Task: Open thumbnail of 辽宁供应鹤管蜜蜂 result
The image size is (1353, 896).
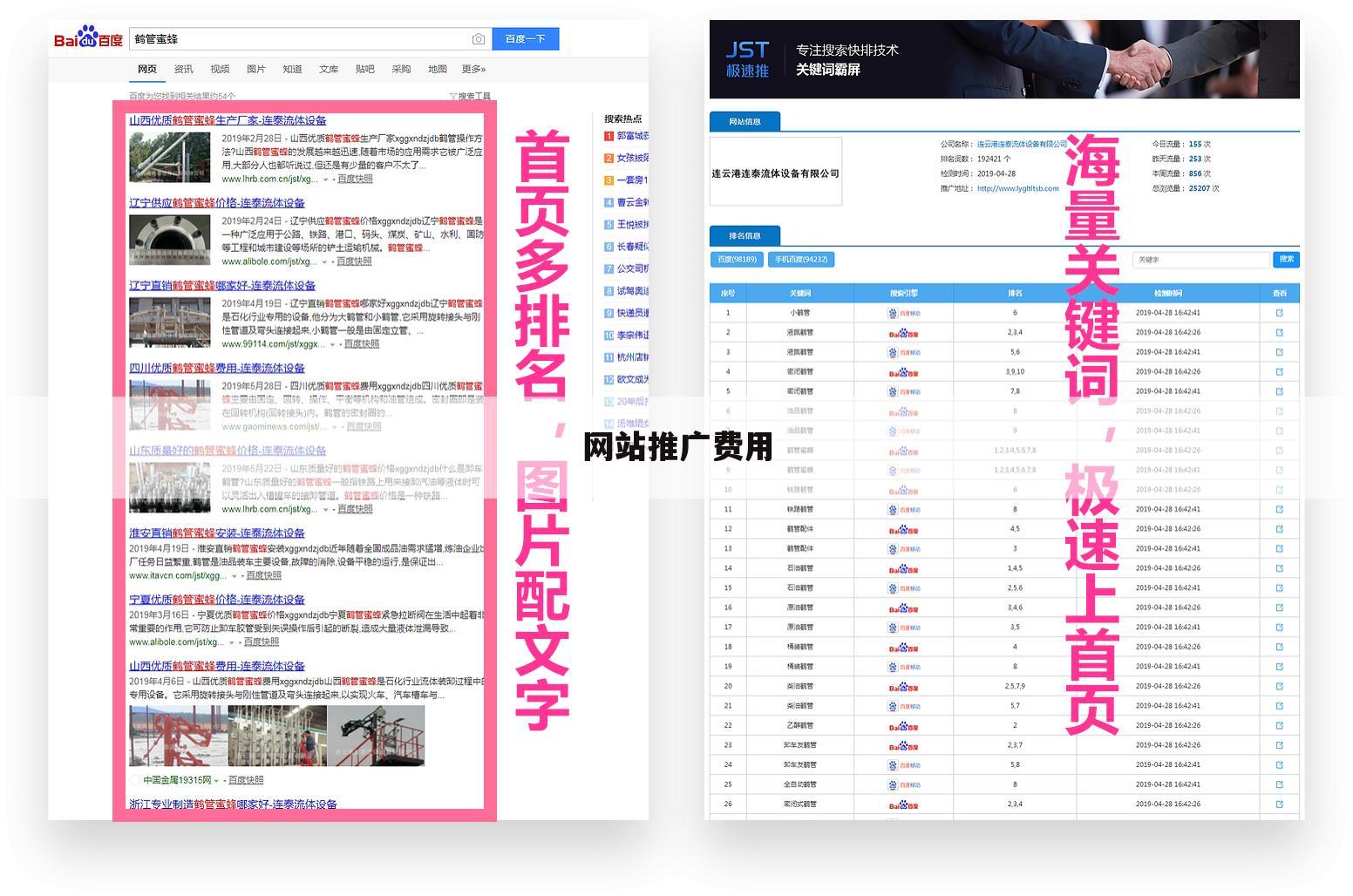Action: coord(170,239)
